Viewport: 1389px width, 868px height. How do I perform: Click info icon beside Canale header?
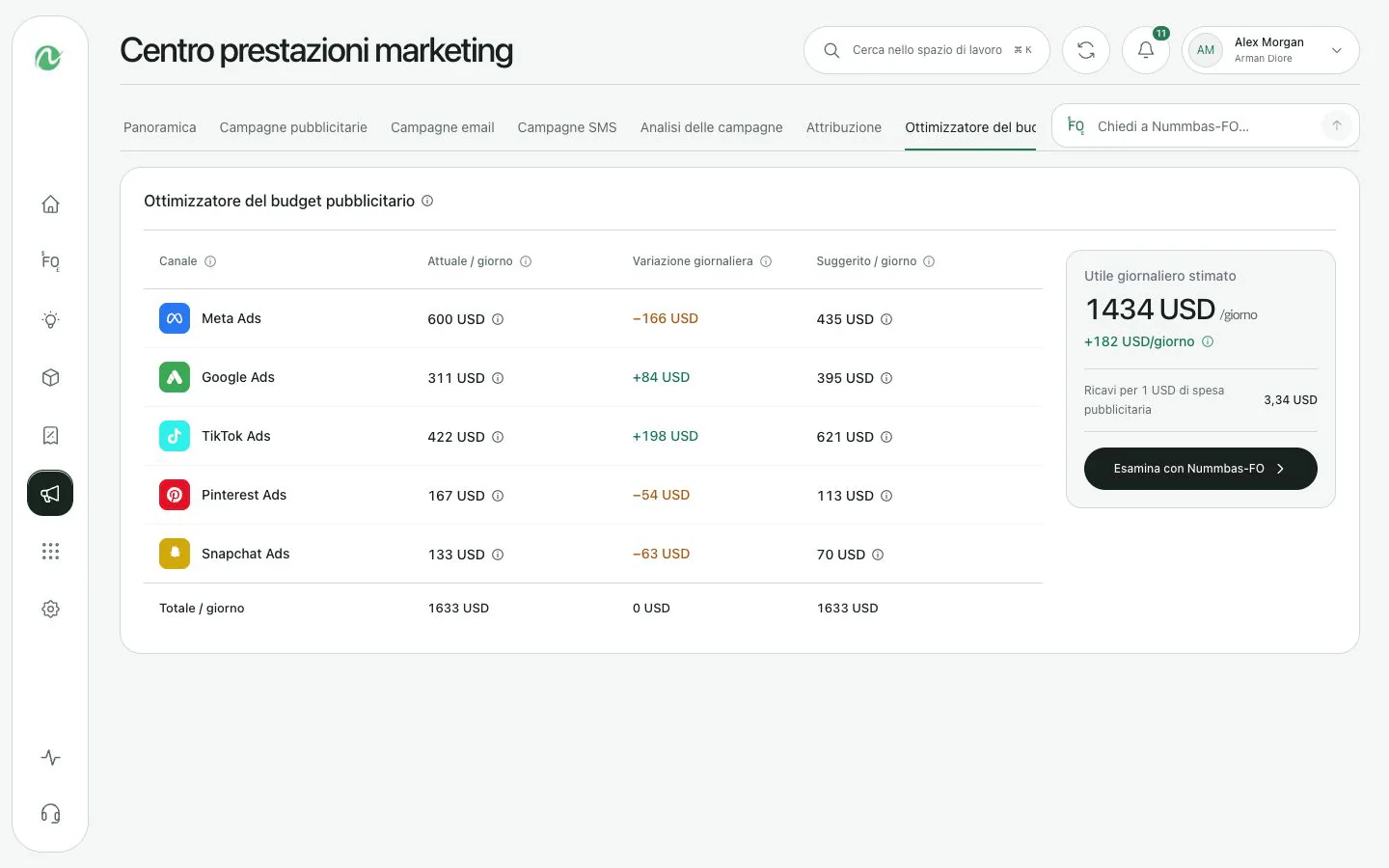click(210, 261)
